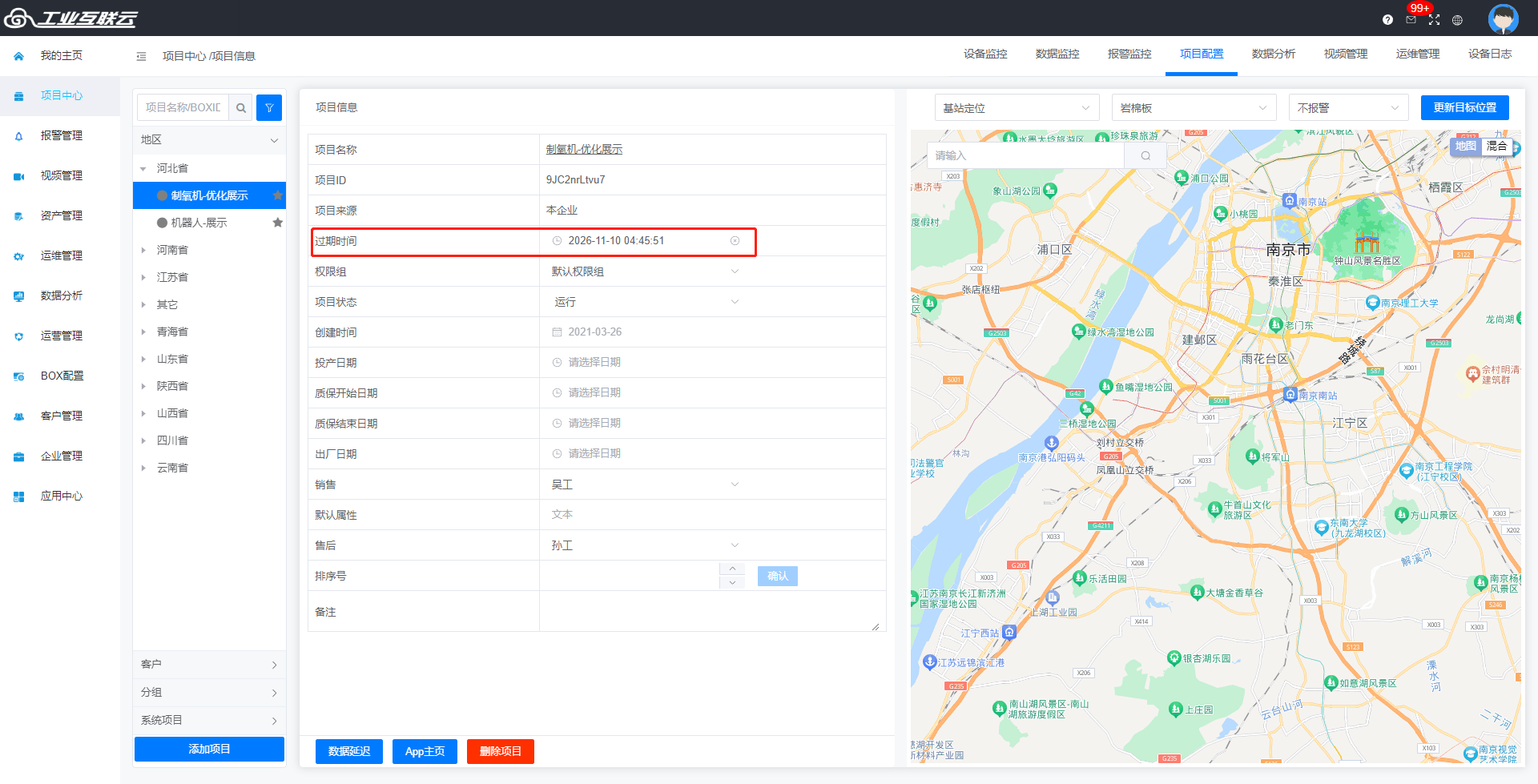Click the blue filter funnel button
Image resolution: width=1538 pixels, height=784 pixels.
click(x=269, y=107)
